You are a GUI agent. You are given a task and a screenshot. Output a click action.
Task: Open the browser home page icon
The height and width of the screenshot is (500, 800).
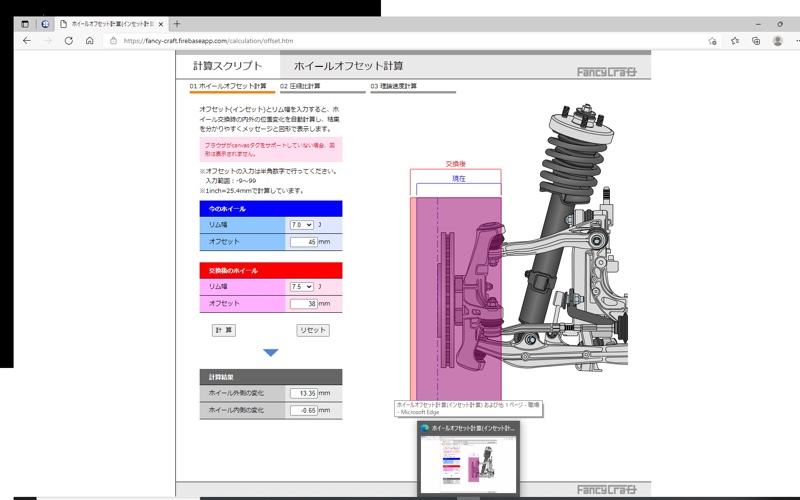89,41
